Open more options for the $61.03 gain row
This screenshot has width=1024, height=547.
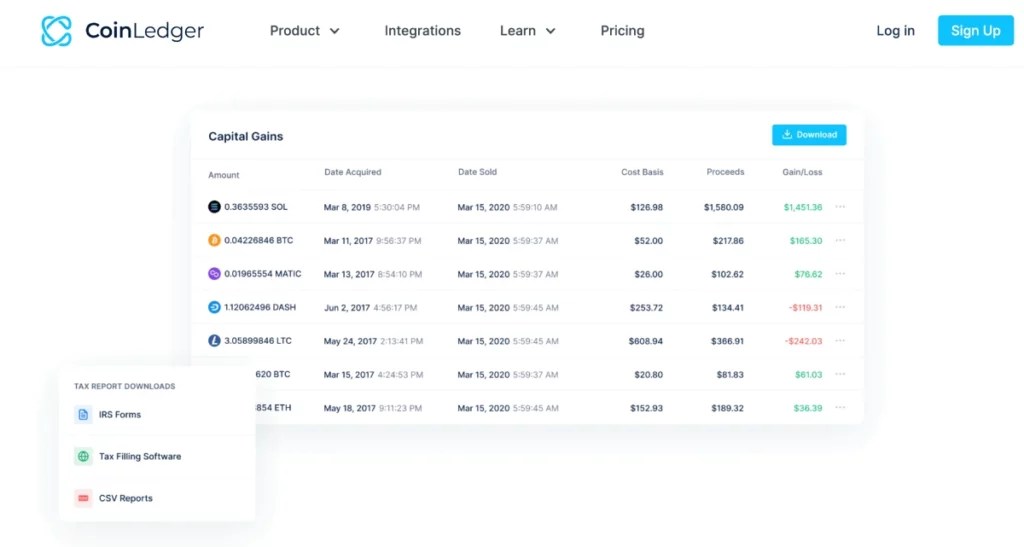coord(840,374)
